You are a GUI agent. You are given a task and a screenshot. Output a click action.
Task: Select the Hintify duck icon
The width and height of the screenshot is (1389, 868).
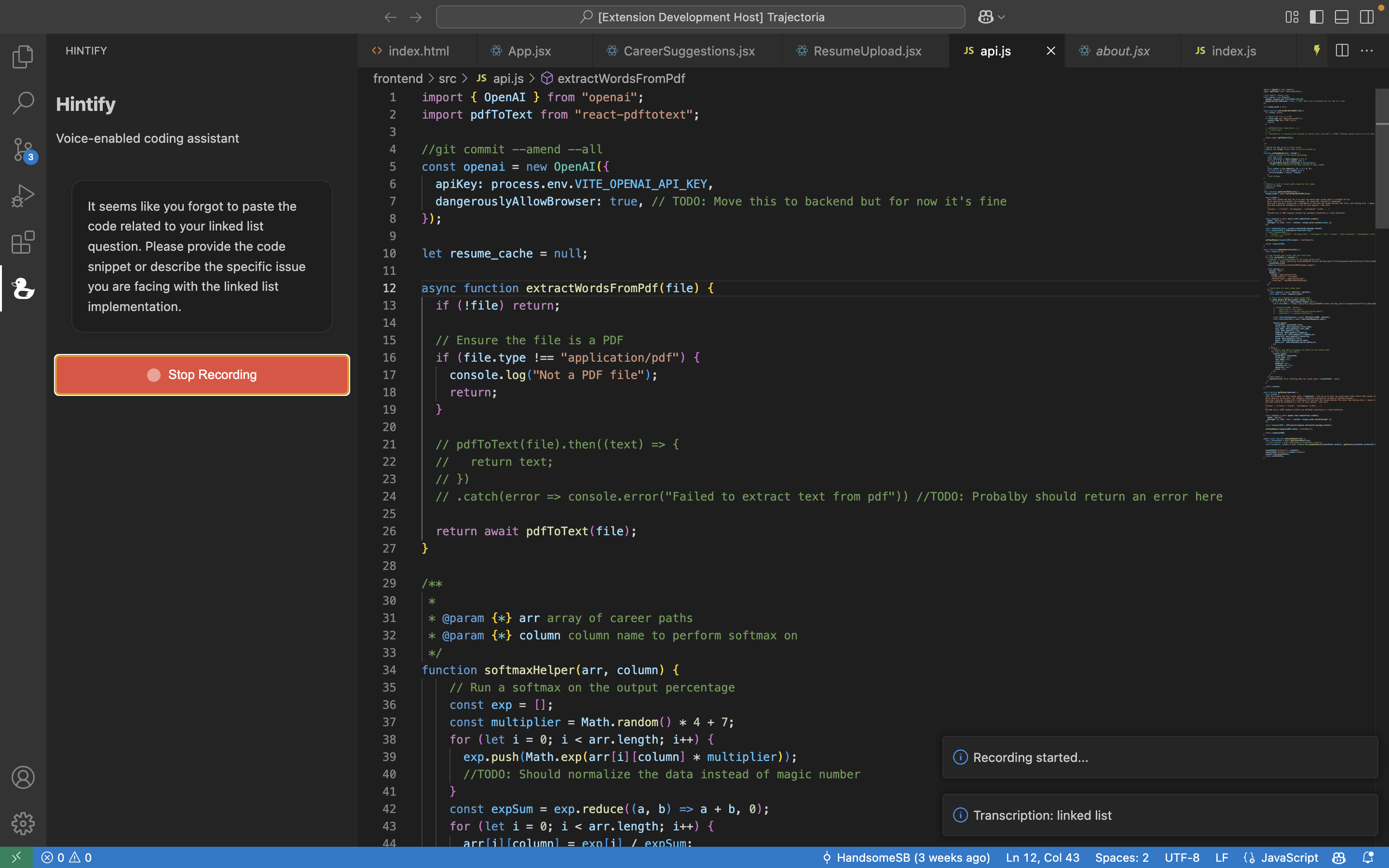coord(23,288)
